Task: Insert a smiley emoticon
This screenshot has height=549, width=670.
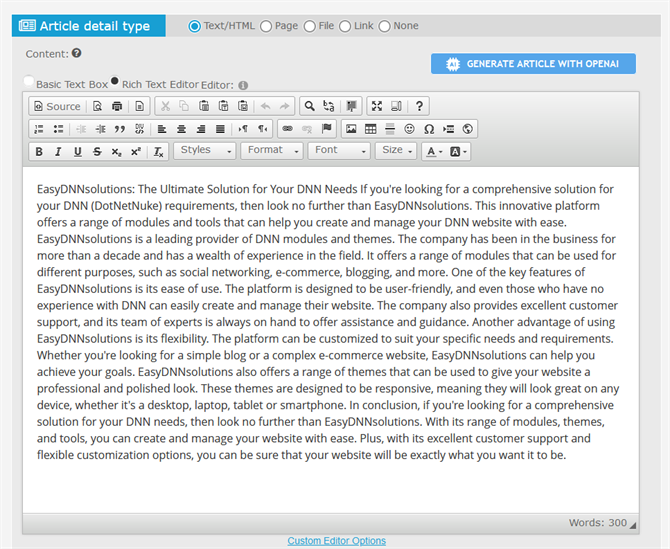Action: [x=409, y=129]
